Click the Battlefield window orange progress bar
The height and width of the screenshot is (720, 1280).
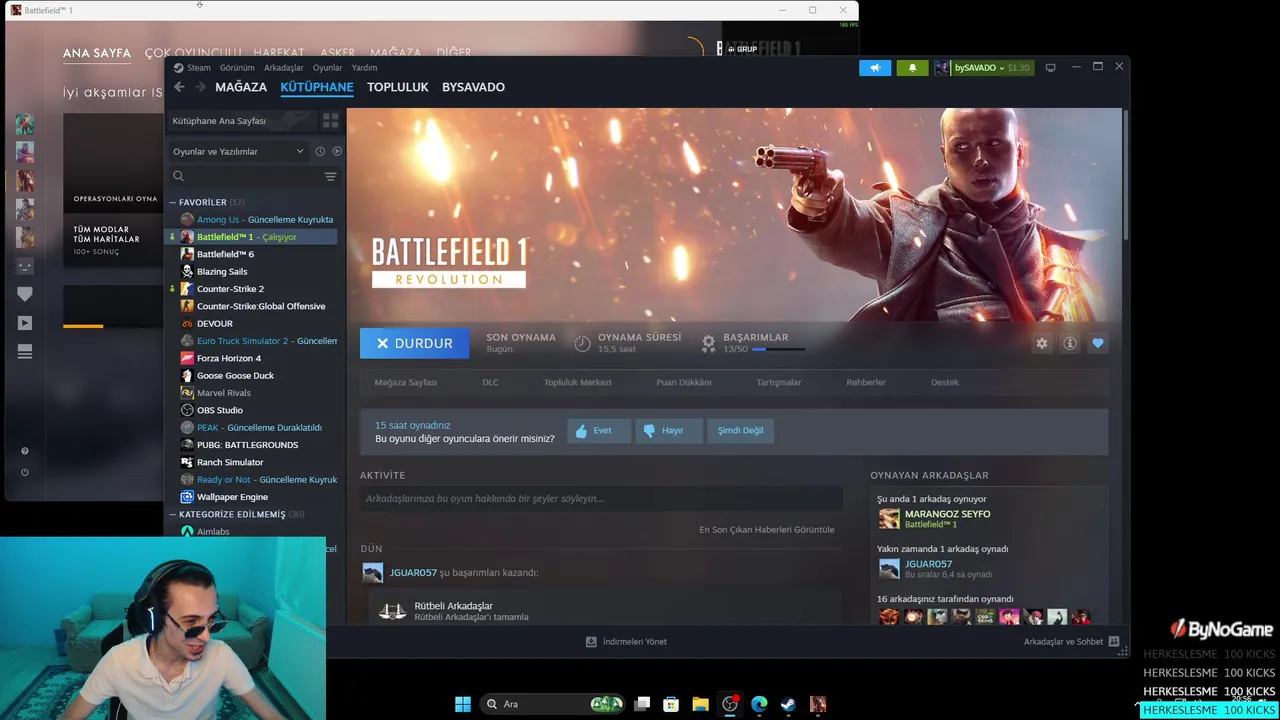click(x=83, y=326)
